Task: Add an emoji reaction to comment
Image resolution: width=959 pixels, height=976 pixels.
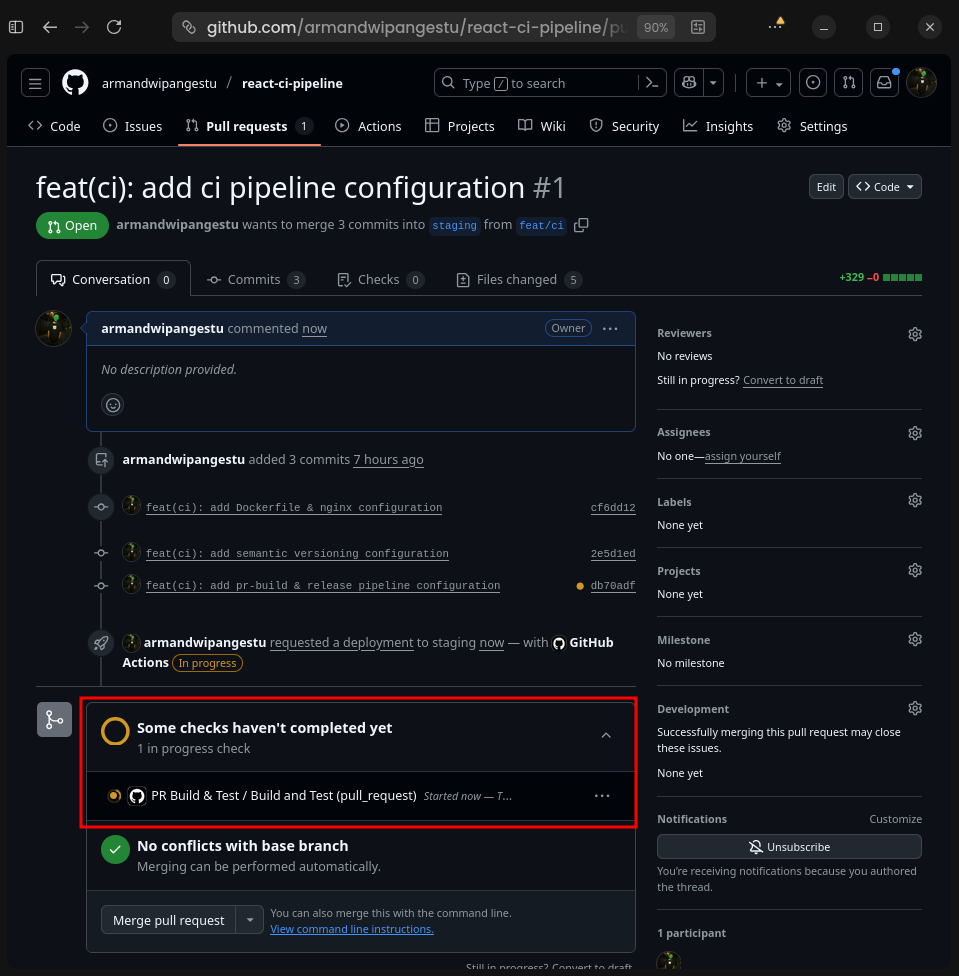Action: (113, 405)
